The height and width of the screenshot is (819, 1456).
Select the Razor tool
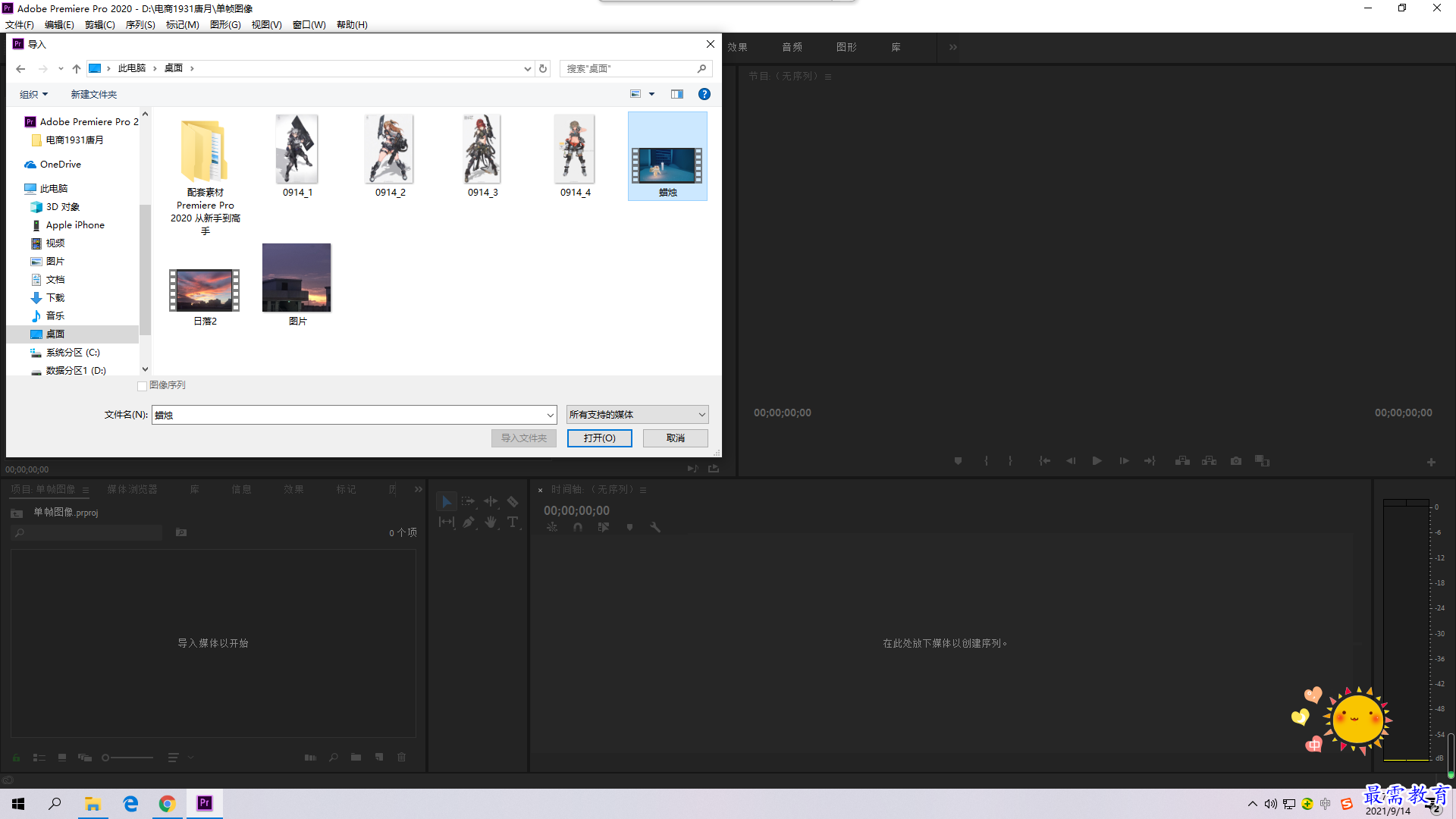click(x=513, y=502)
